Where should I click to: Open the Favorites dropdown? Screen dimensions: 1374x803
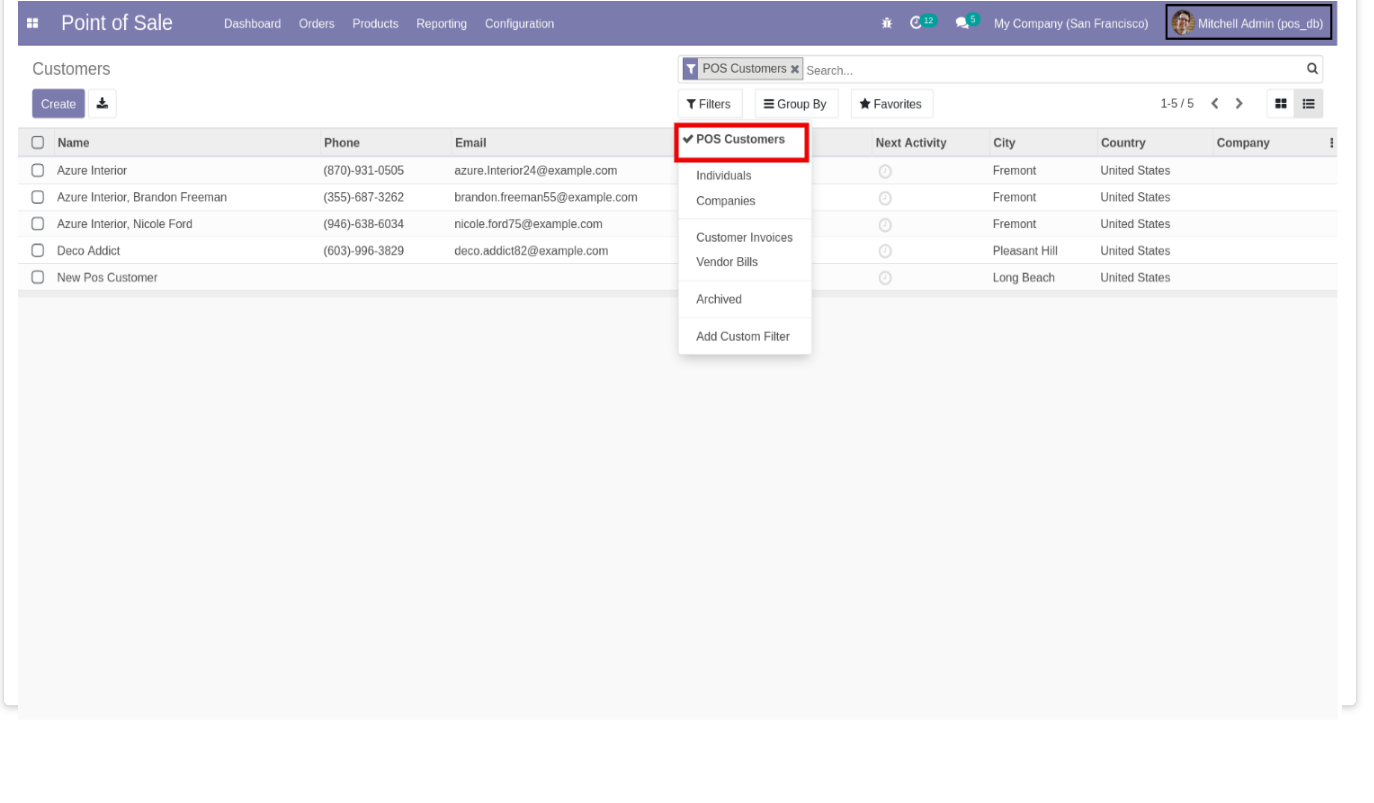[x=891, y=104]
